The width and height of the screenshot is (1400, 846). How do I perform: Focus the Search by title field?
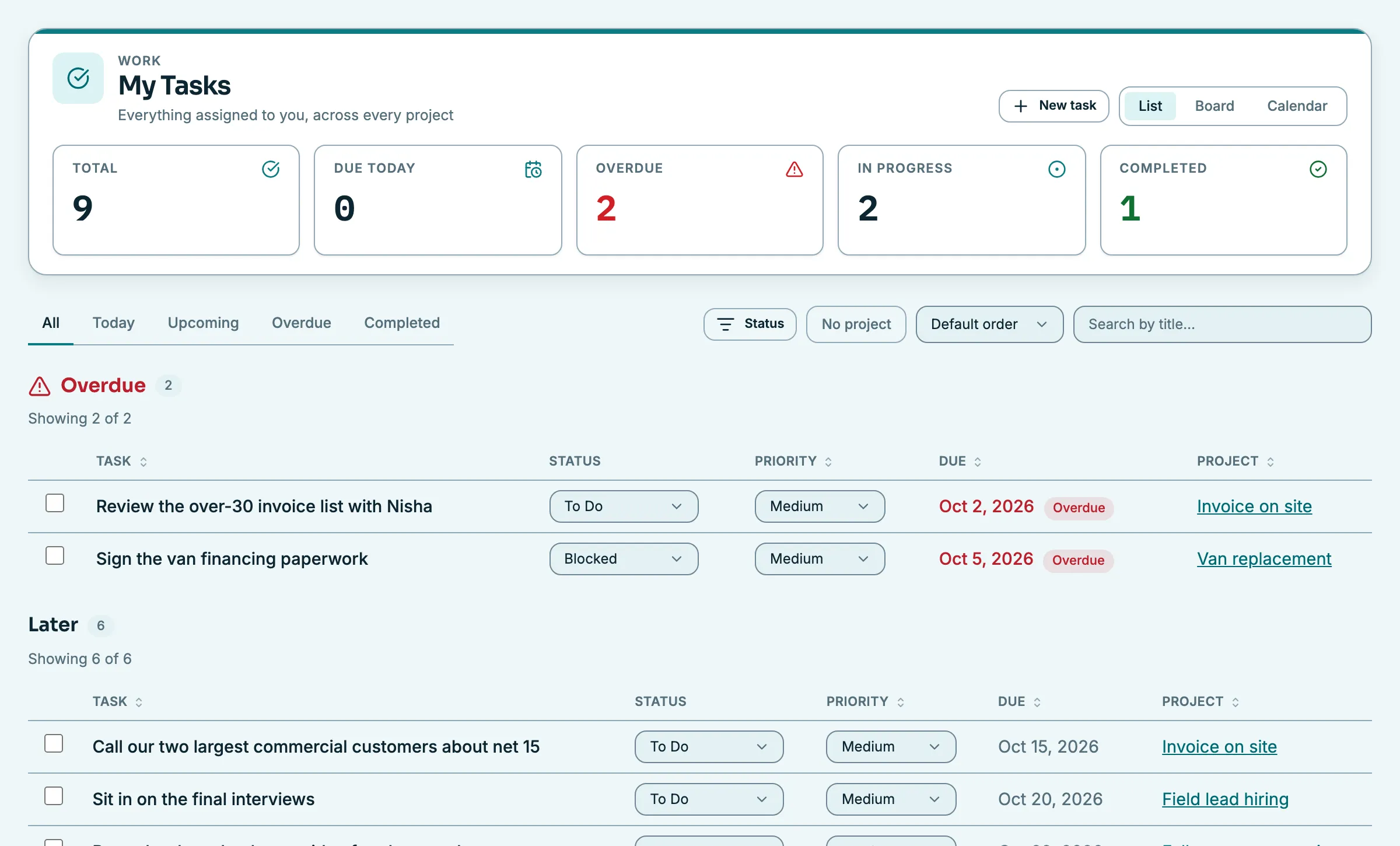1222,324
